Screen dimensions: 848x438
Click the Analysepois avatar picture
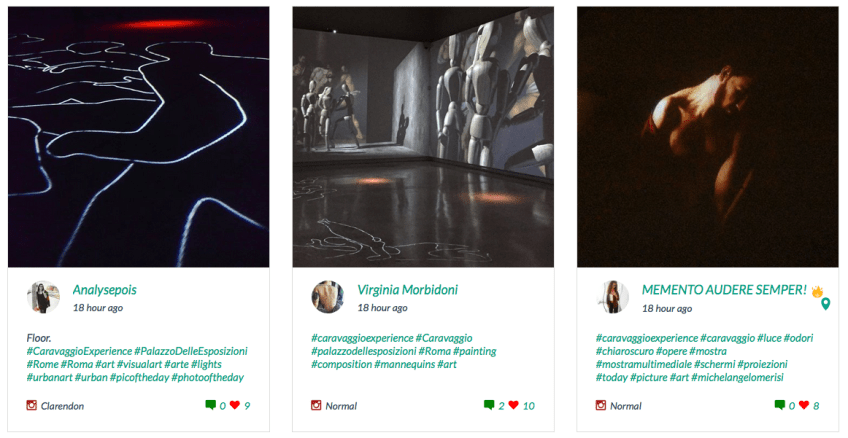pos(43,297)
